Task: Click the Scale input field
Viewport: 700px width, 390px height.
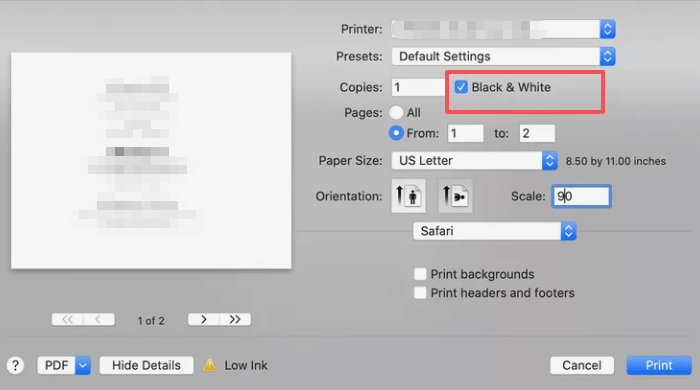Action: [x=581, y=196]
